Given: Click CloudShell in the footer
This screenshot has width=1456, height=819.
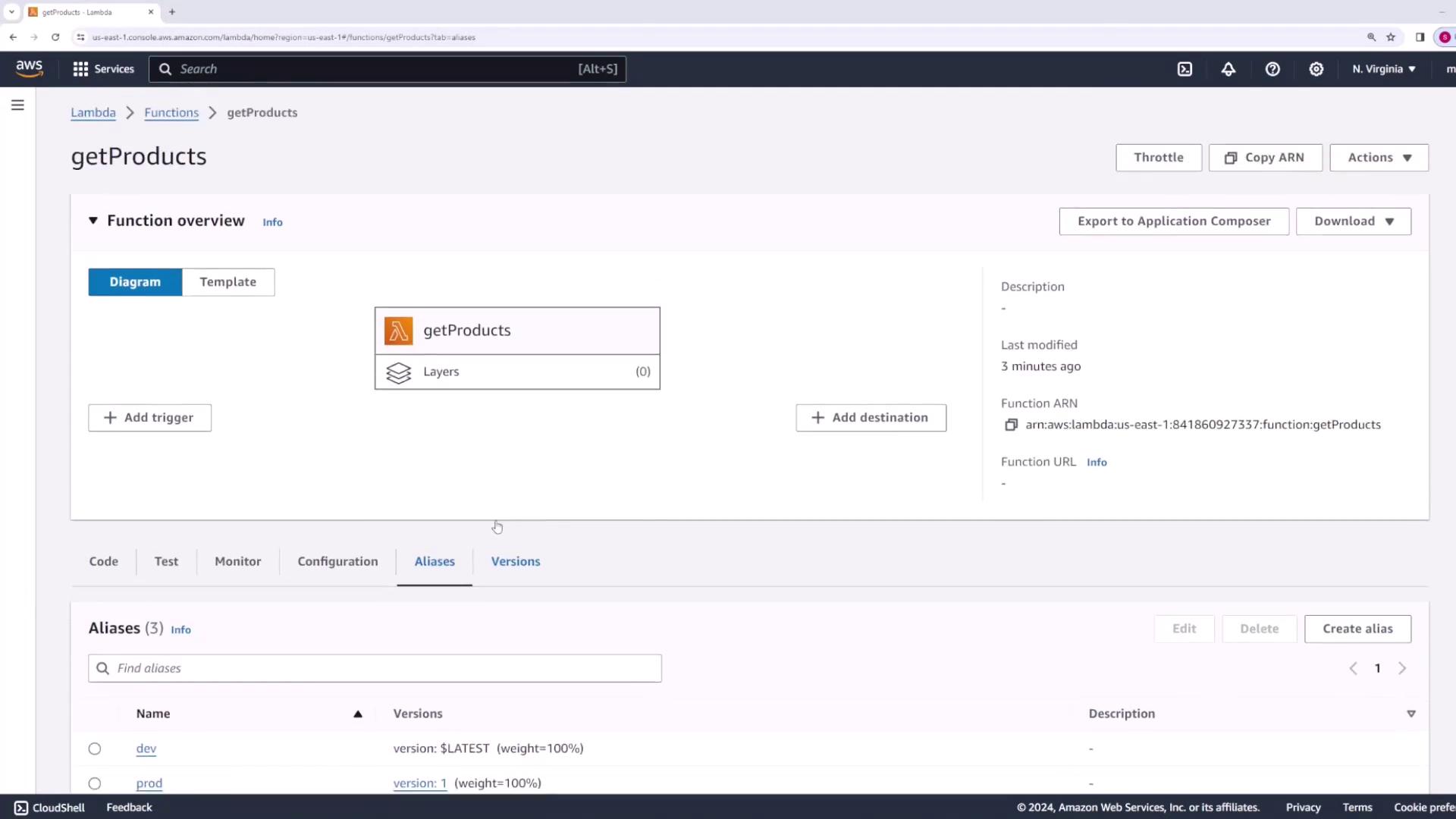Looking at the screenshot, I should pos(50,808).
